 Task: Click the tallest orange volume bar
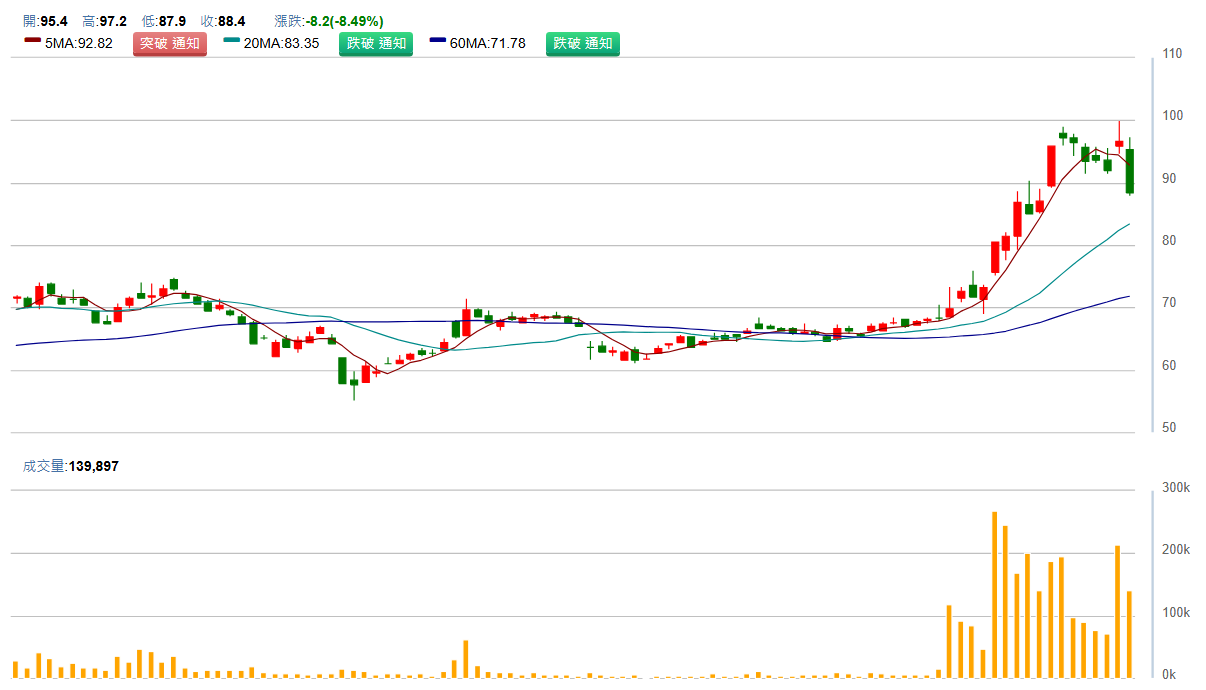coord(994,595)
